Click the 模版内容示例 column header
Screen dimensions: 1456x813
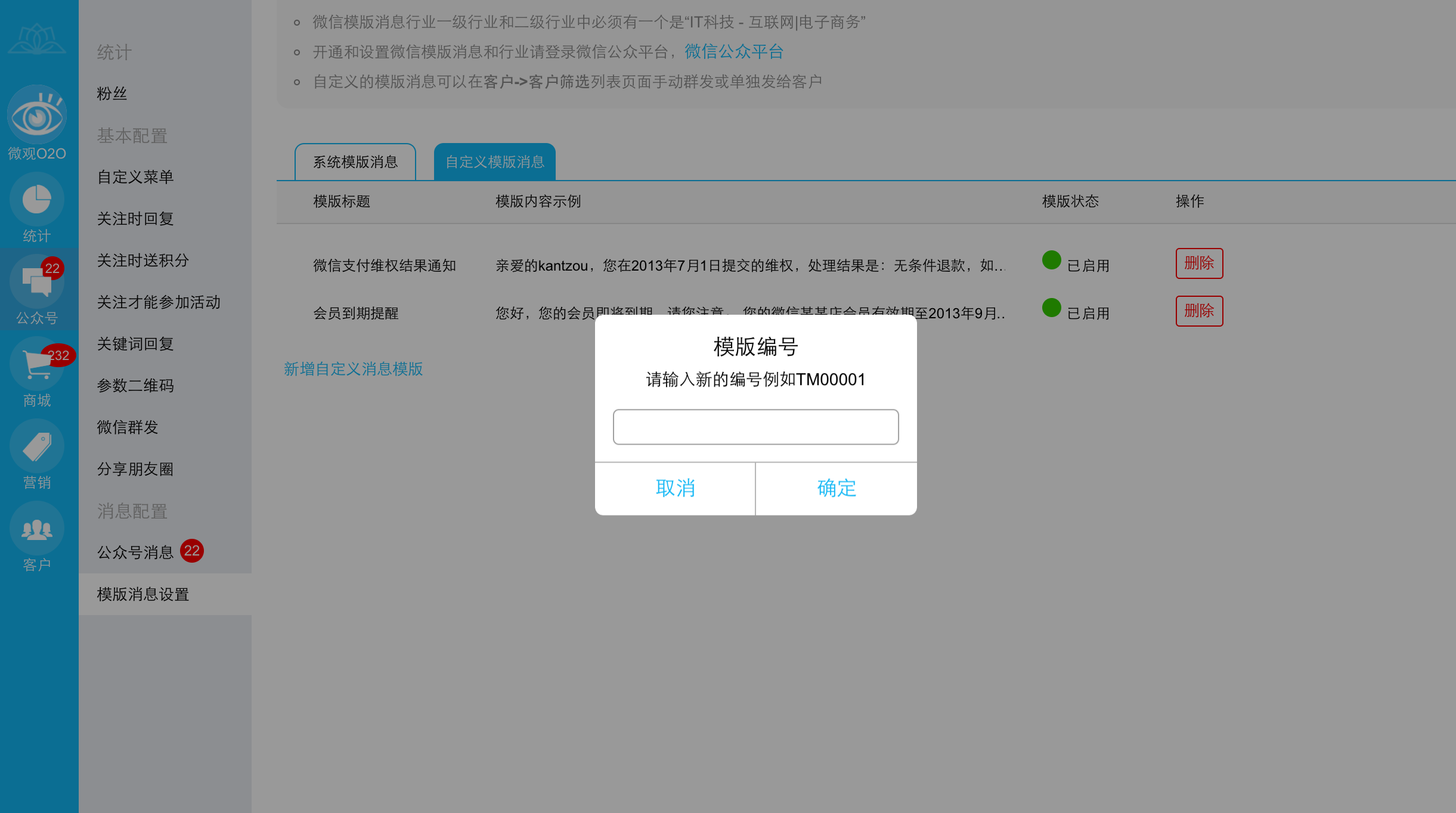(x=538, y=201)
